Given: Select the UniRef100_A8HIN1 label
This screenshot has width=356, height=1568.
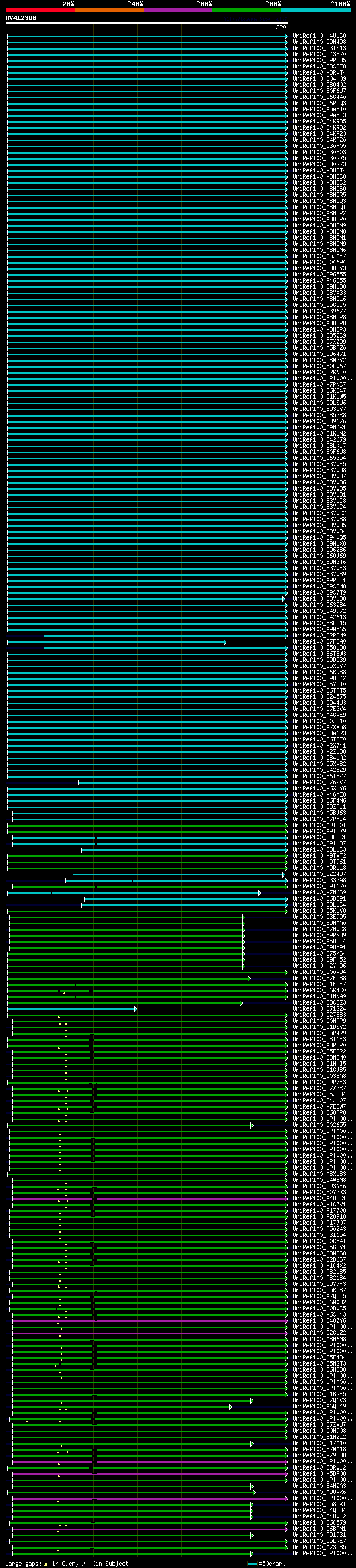Looking at the screenshot, I should [x=319, y=238].
